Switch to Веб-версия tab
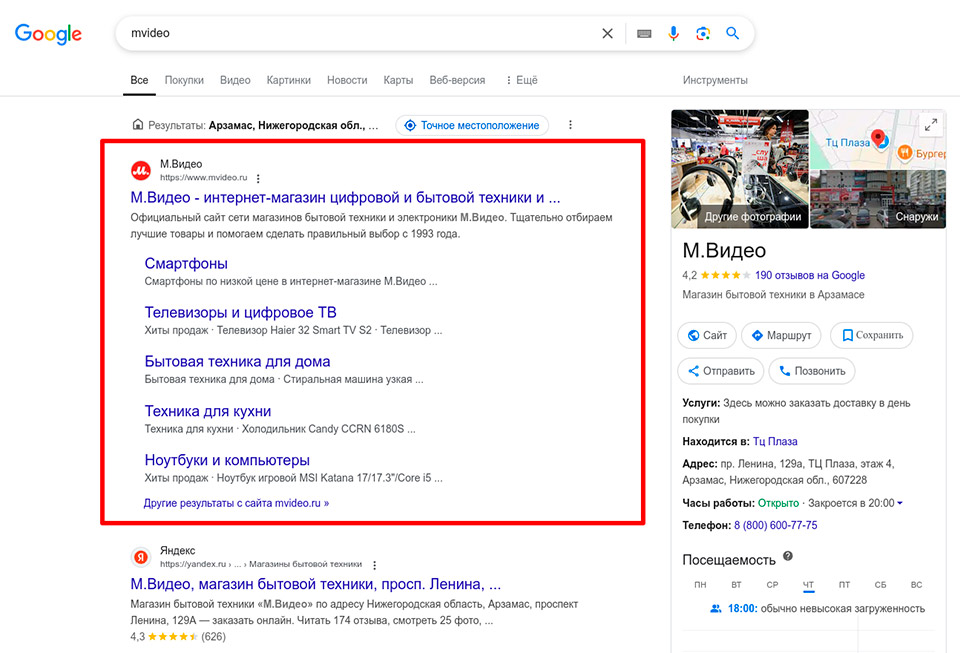 457,80
